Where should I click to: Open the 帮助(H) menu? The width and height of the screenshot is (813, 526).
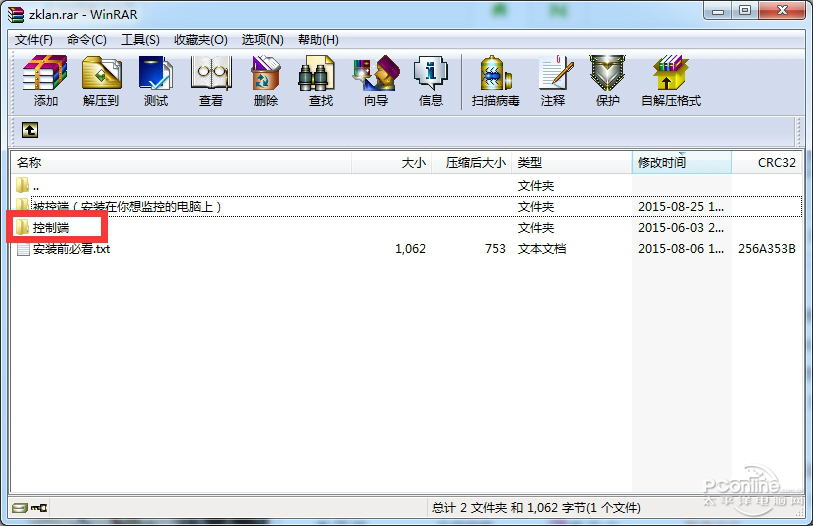point(318,40)
